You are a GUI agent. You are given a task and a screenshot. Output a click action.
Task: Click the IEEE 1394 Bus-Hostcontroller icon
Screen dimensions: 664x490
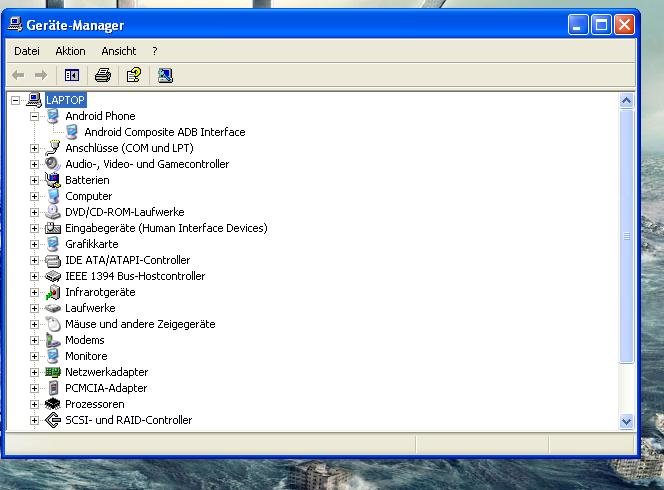(x=53, y=276)
